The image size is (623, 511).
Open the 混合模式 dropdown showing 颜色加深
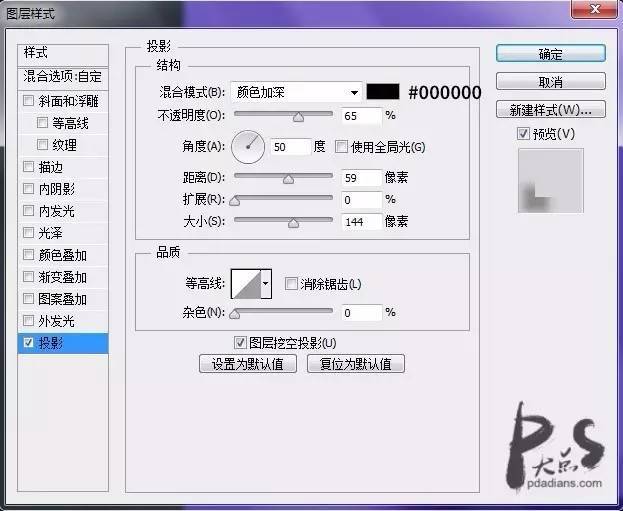296,92
